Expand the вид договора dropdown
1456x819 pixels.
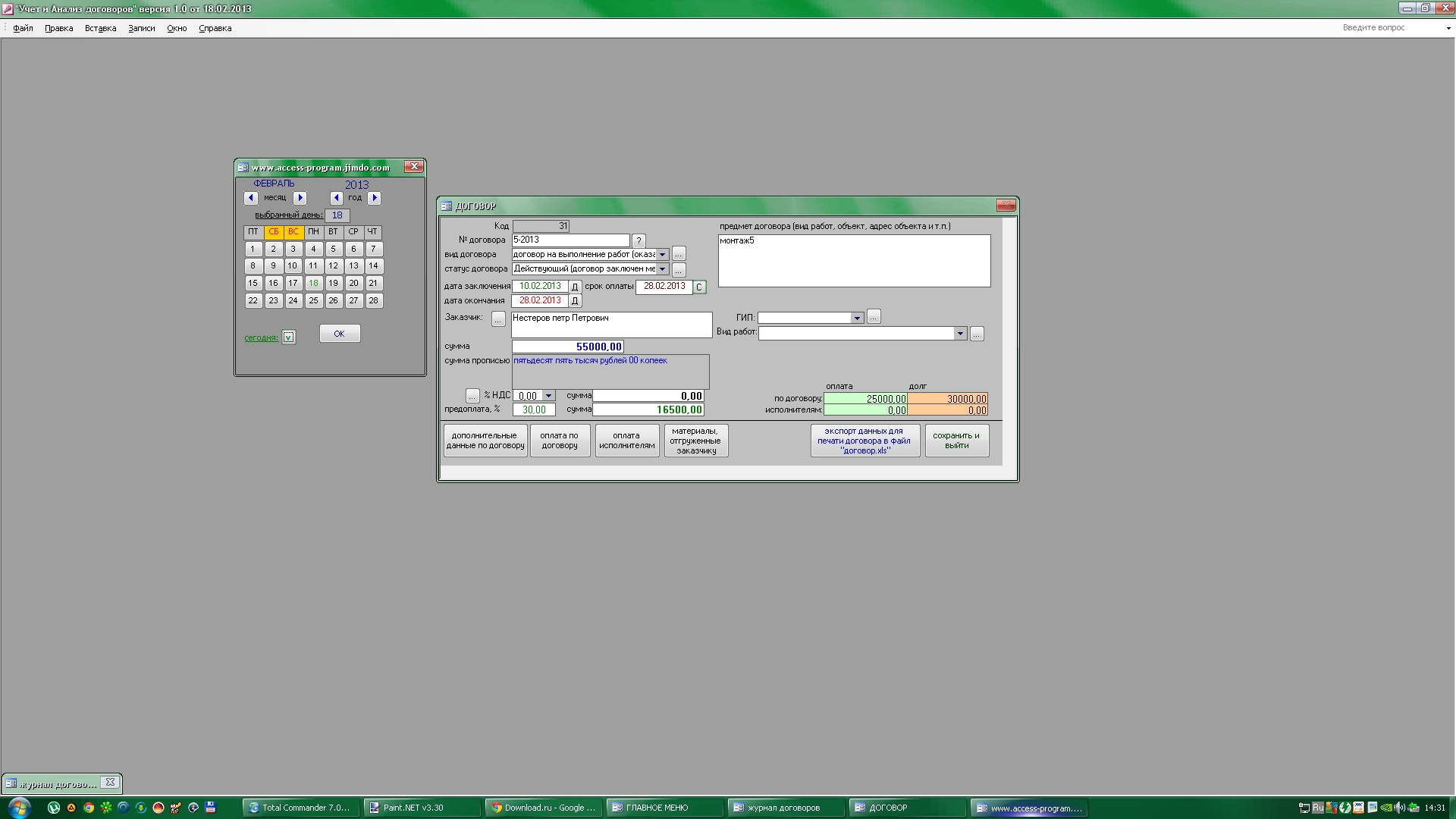pos(663,255)
